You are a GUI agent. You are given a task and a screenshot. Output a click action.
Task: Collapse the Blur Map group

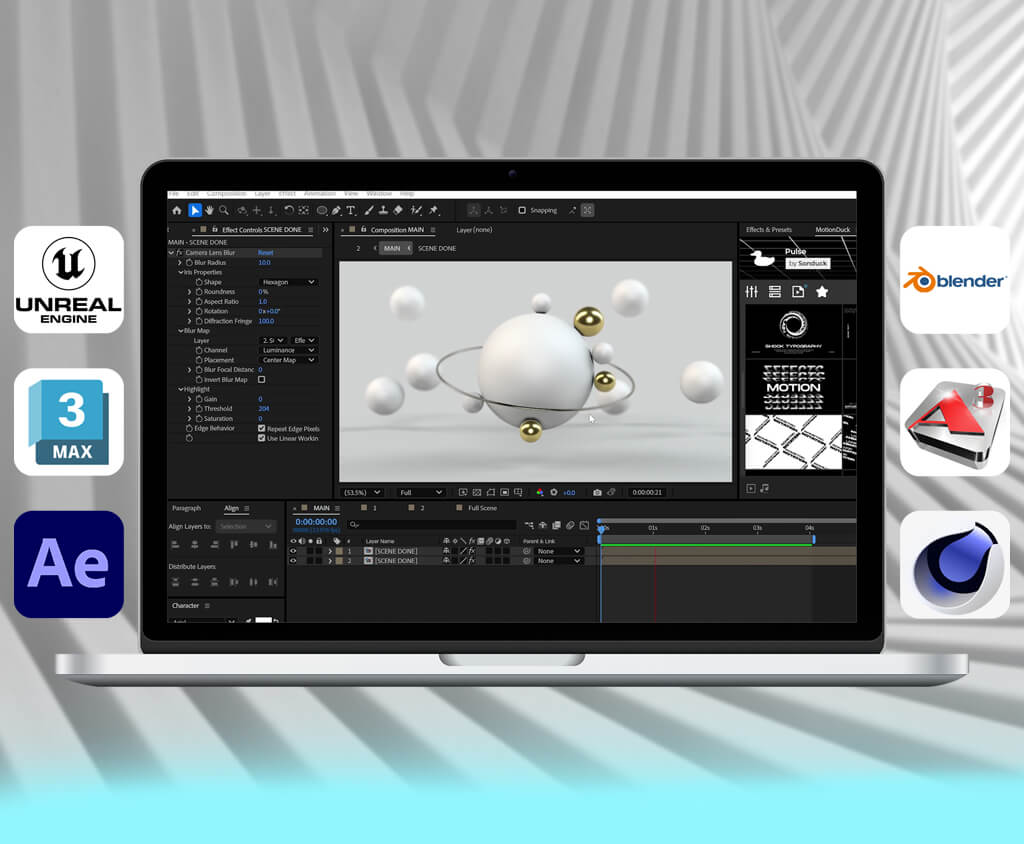[x=181, y=331]
